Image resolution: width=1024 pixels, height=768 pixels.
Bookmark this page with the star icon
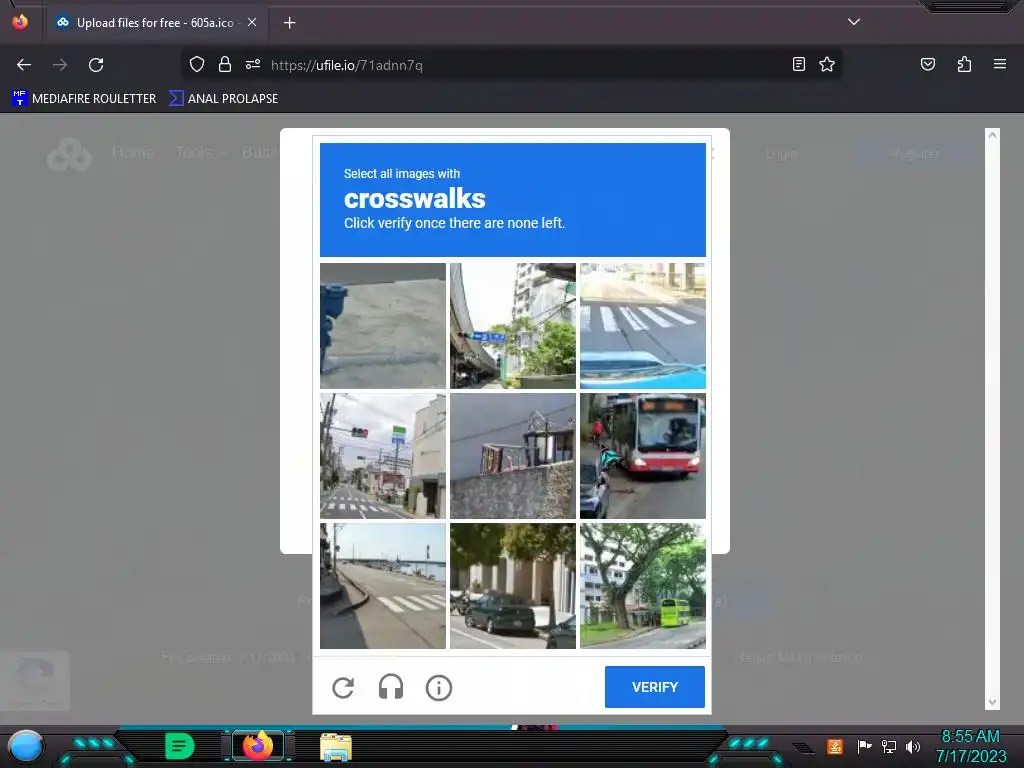click(x=827, y=64)
